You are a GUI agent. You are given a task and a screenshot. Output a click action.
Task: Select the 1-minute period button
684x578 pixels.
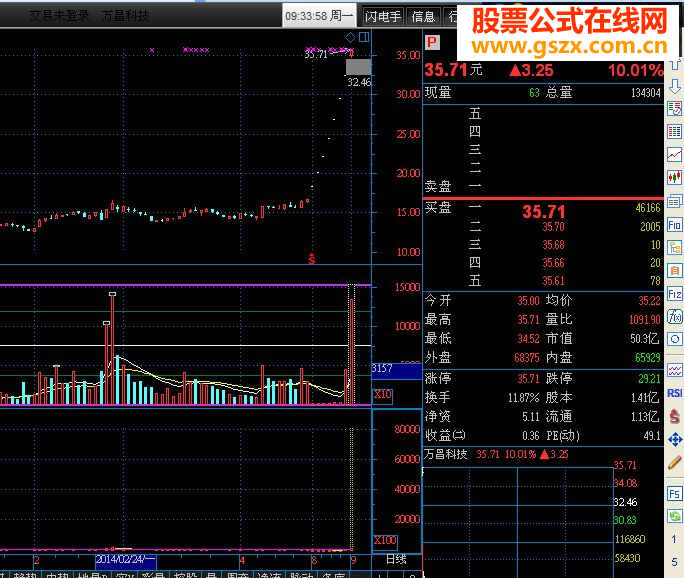coord(674,539)
